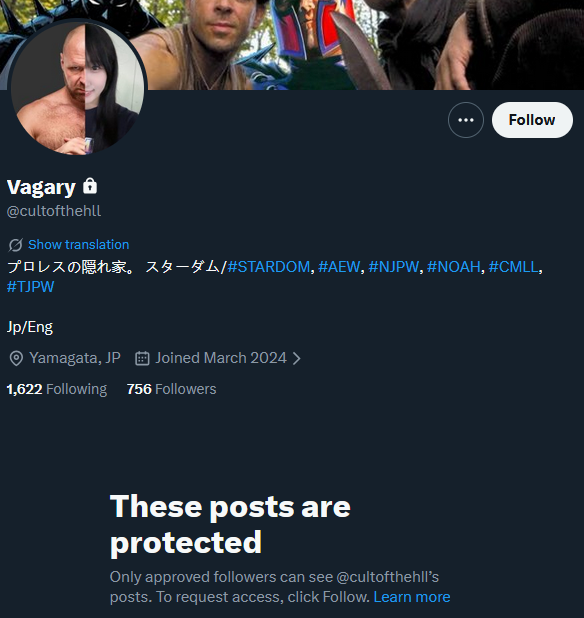Open the profile header banner image
This screenshot has height=618, width=584.
coord(355,43)
